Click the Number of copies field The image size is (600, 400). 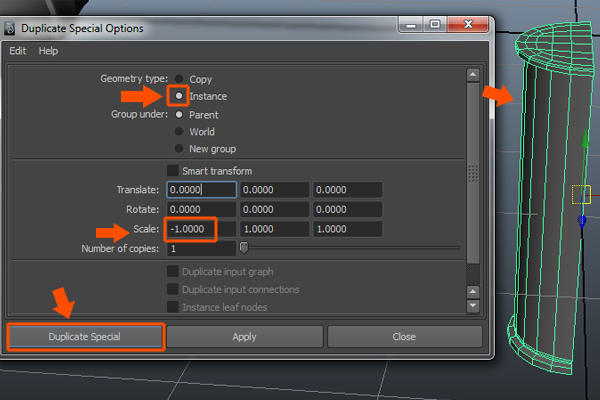(x=201, y=248)
